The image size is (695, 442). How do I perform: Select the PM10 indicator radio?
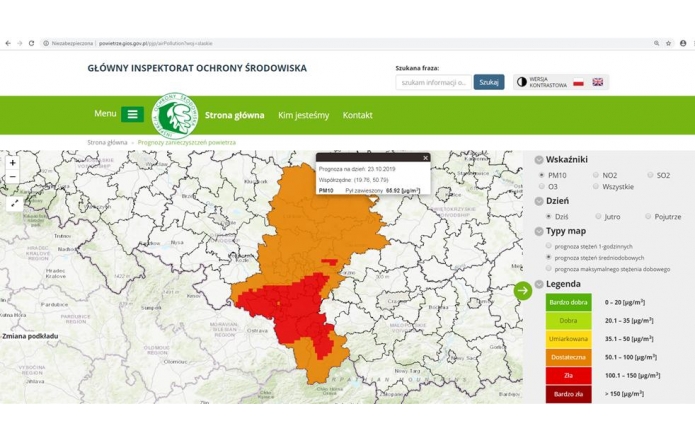coord(541,175)
